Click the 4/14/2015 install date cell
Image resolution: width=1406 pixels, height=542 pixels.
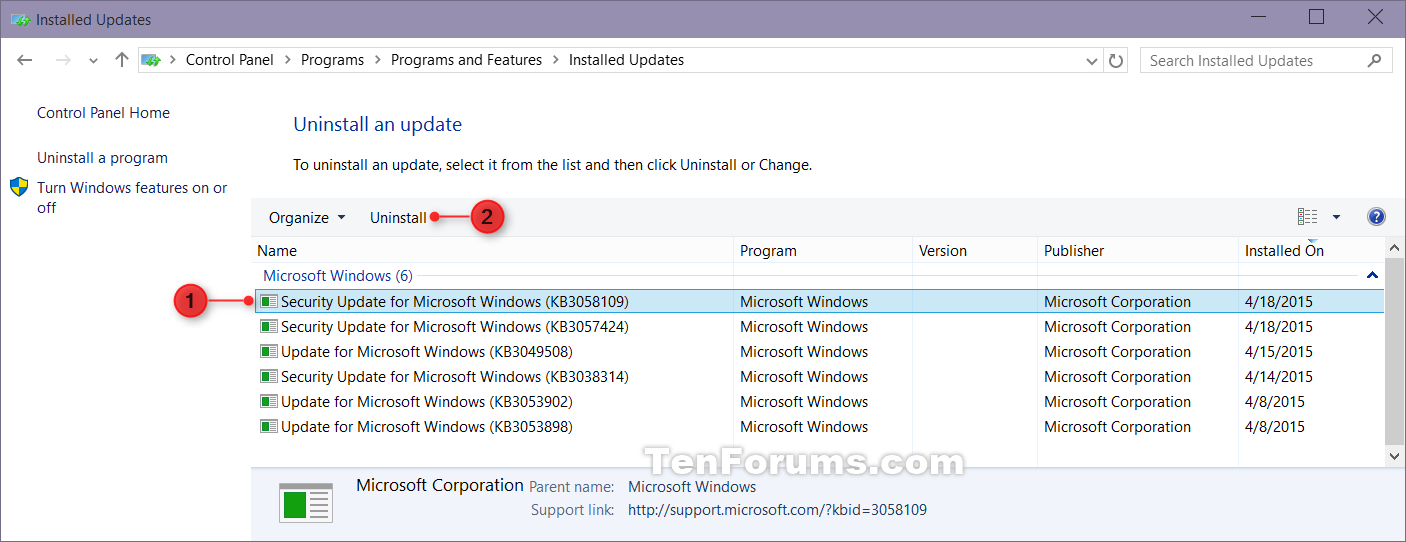[x=1278, y=376]
